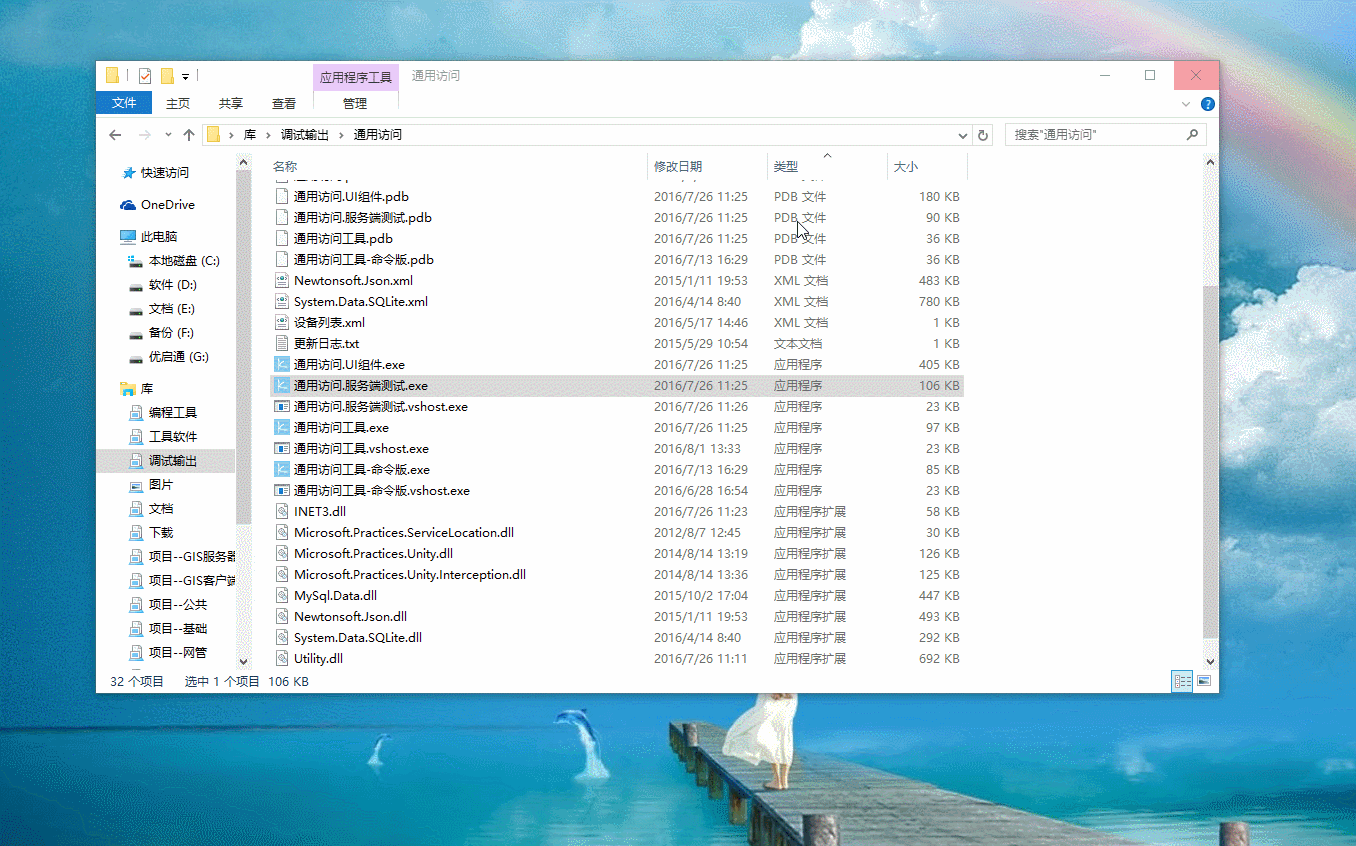
Task: Open Help with the blue question mark icon
Action: click(1208, 104)
